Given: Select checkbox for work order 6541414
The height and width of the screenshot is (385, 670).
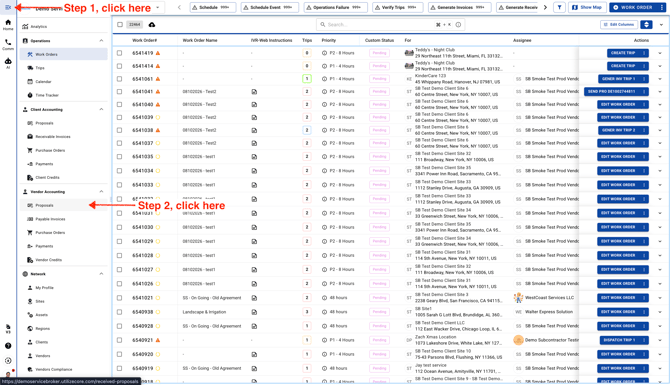Looking at the screenshot, I should [120, 66].
